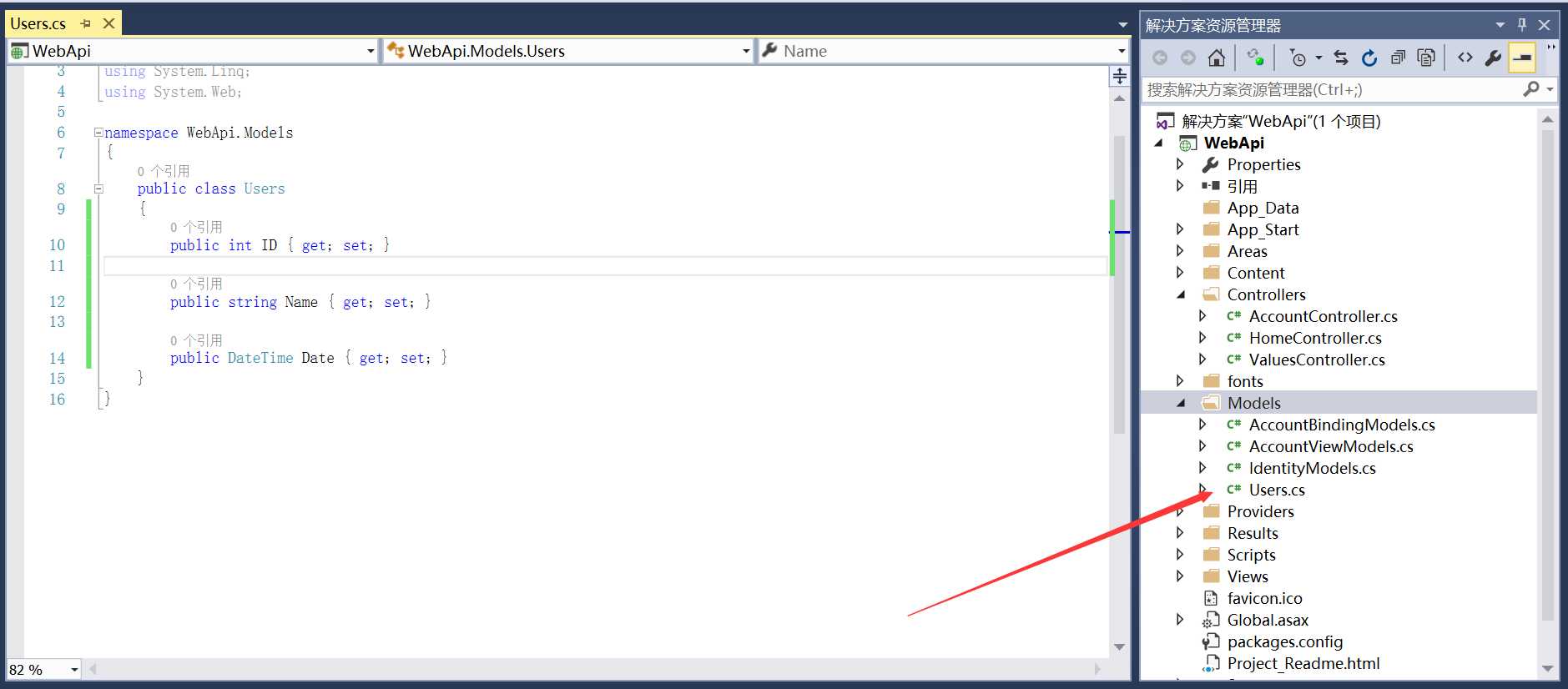Click the 0 references link above class Users

(164, 171)
